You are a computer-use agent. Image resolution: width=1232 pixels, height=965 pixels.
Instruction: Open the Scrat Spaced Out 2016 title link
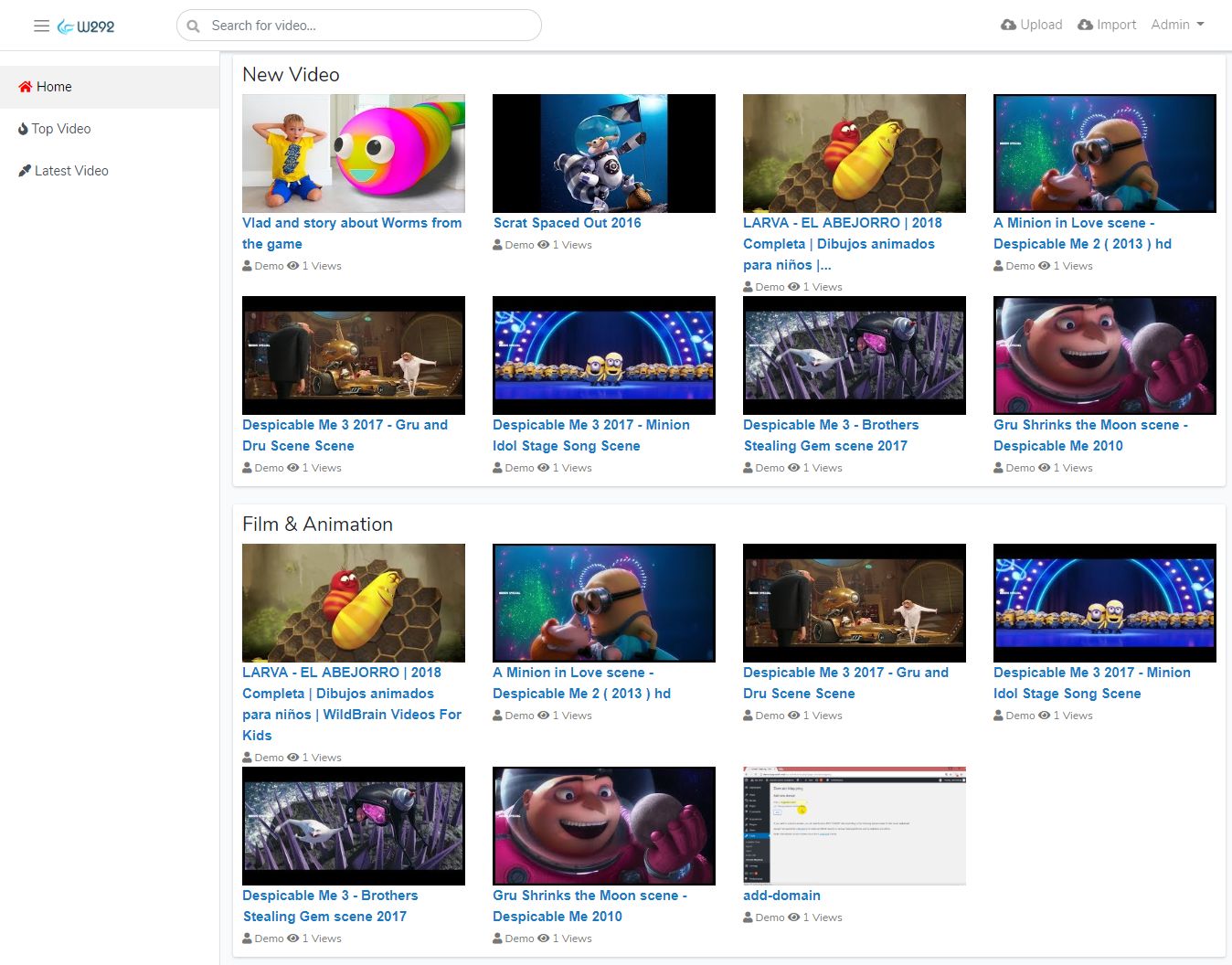click(x=567, y=223)
